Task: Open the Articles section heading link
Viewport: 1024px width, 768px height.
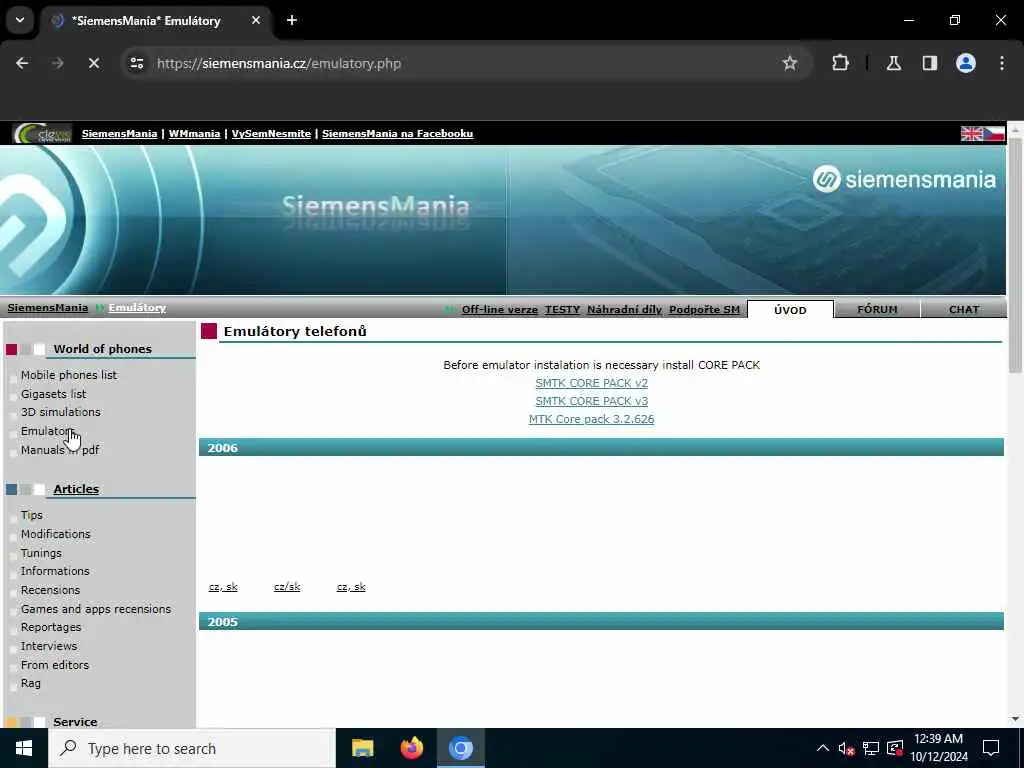Action: point(76,489)
